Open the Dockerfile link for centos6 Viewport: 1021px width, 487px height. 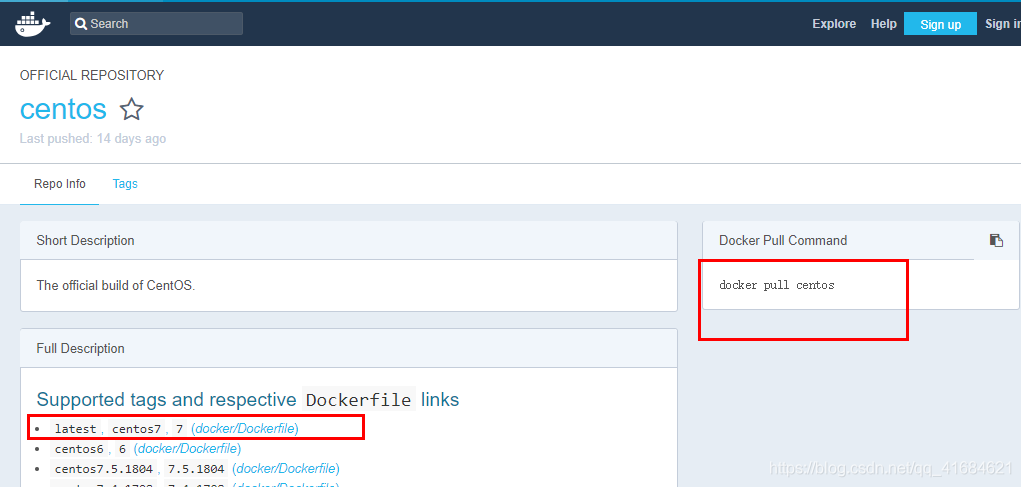coord(188,449)
